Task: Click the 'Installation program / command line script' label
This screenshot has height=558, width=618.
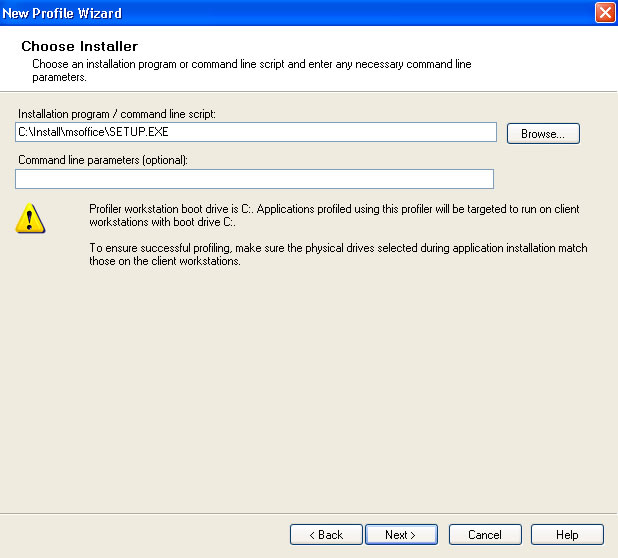Action: click(x=117, y=114)
